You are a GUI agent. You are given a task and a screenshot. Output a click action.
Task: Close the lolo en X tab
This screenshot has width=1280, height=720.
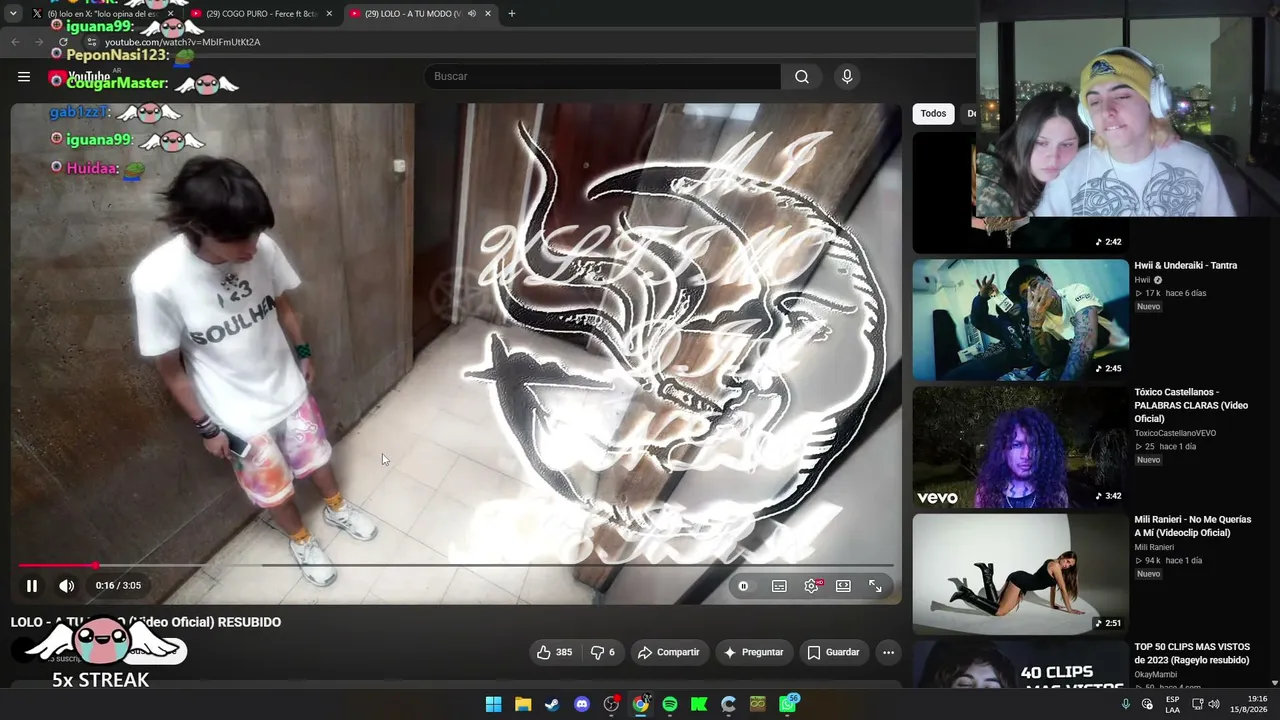pos(170,14)
